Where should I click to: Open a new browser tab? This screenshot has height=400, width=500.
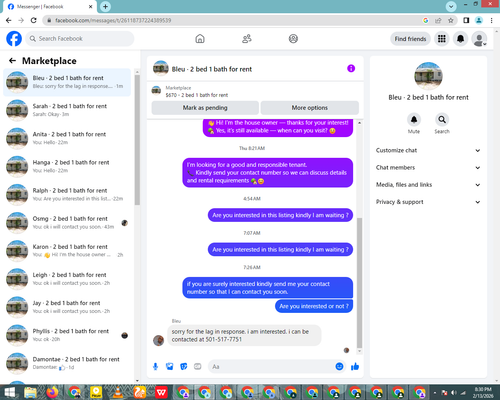tap(105, 6)
